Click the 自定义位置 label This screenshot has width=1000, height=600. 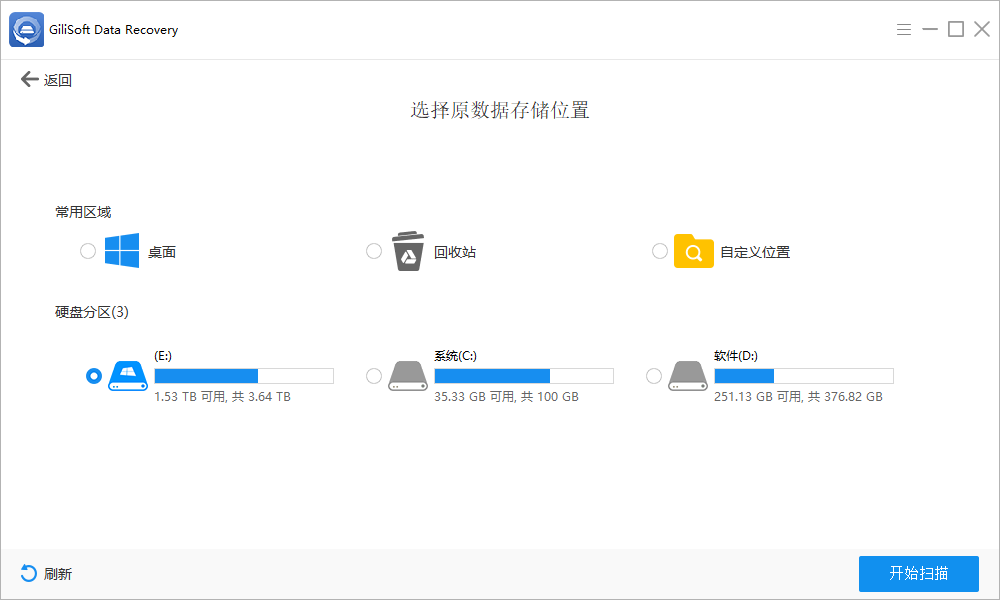(x=755, y=252)
